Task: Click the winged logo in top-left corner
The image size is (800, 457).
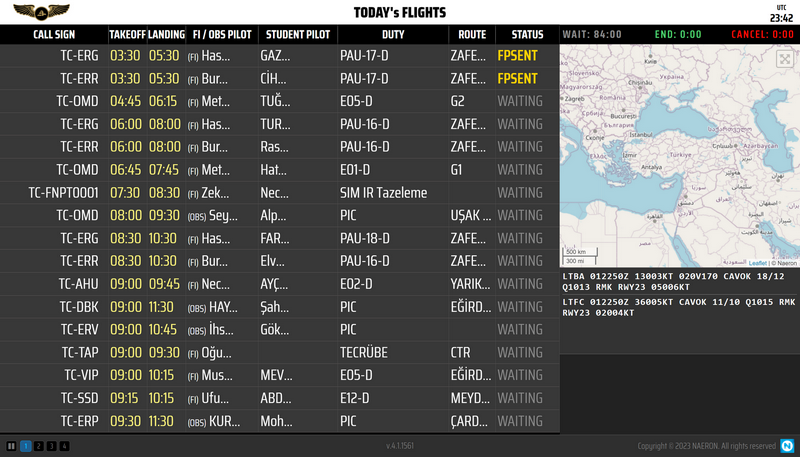Action: click(x=28, y=12)
